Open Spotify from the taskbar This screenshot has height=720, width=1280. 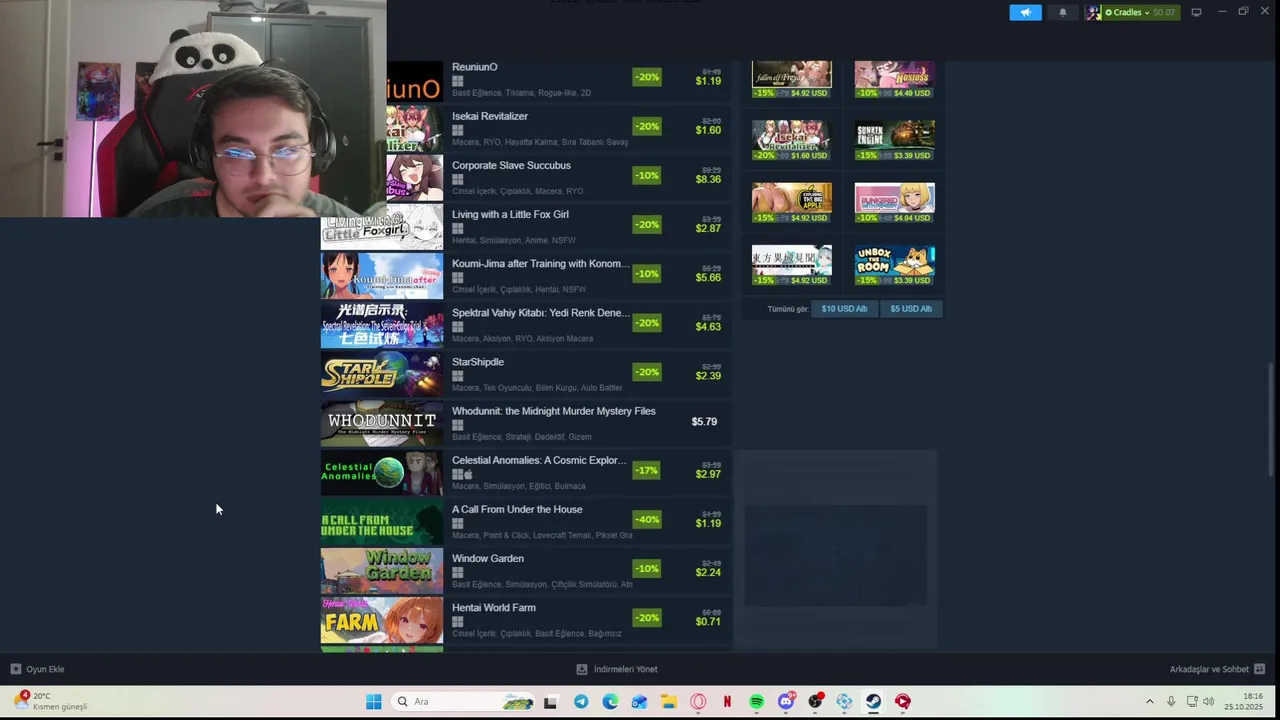pos(756,702)
